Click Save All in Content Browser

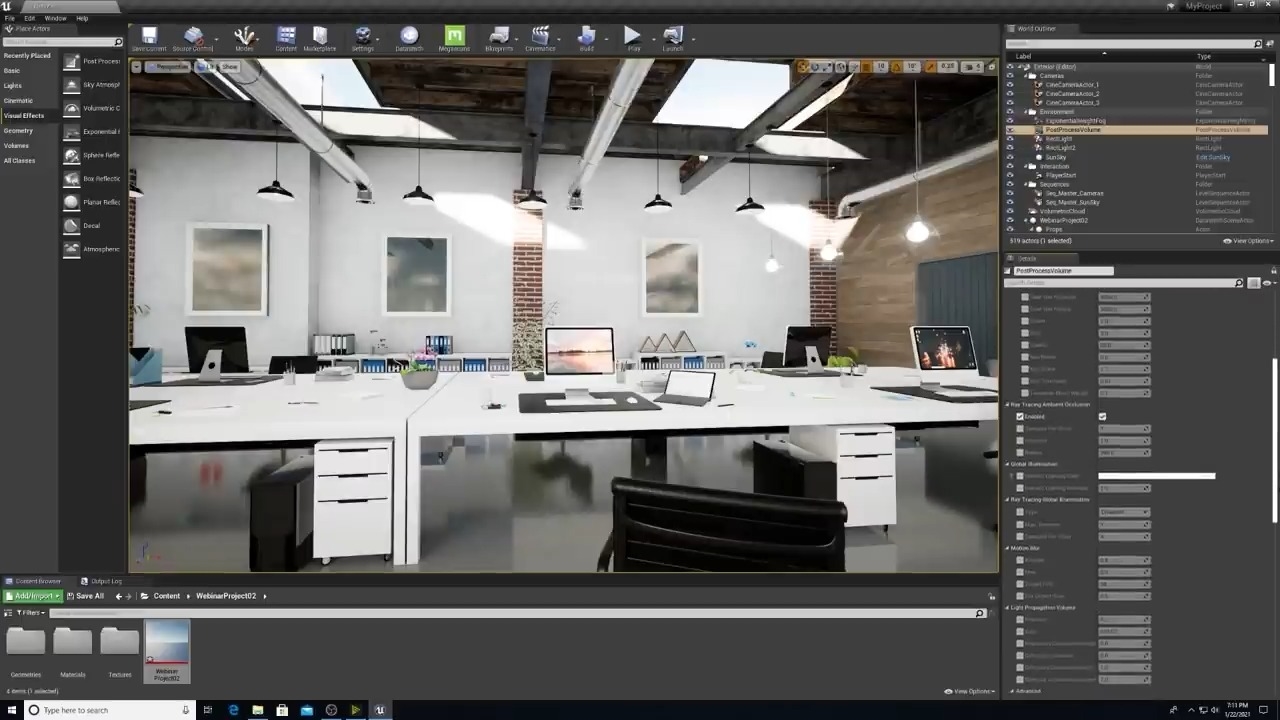click(x=85, y=596)
